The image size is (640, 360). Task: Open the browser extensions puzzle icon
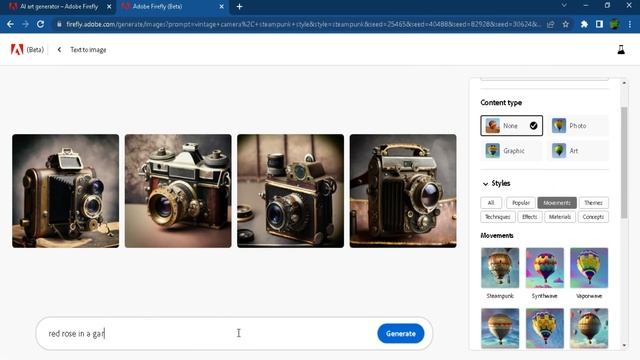pos(584,24)
